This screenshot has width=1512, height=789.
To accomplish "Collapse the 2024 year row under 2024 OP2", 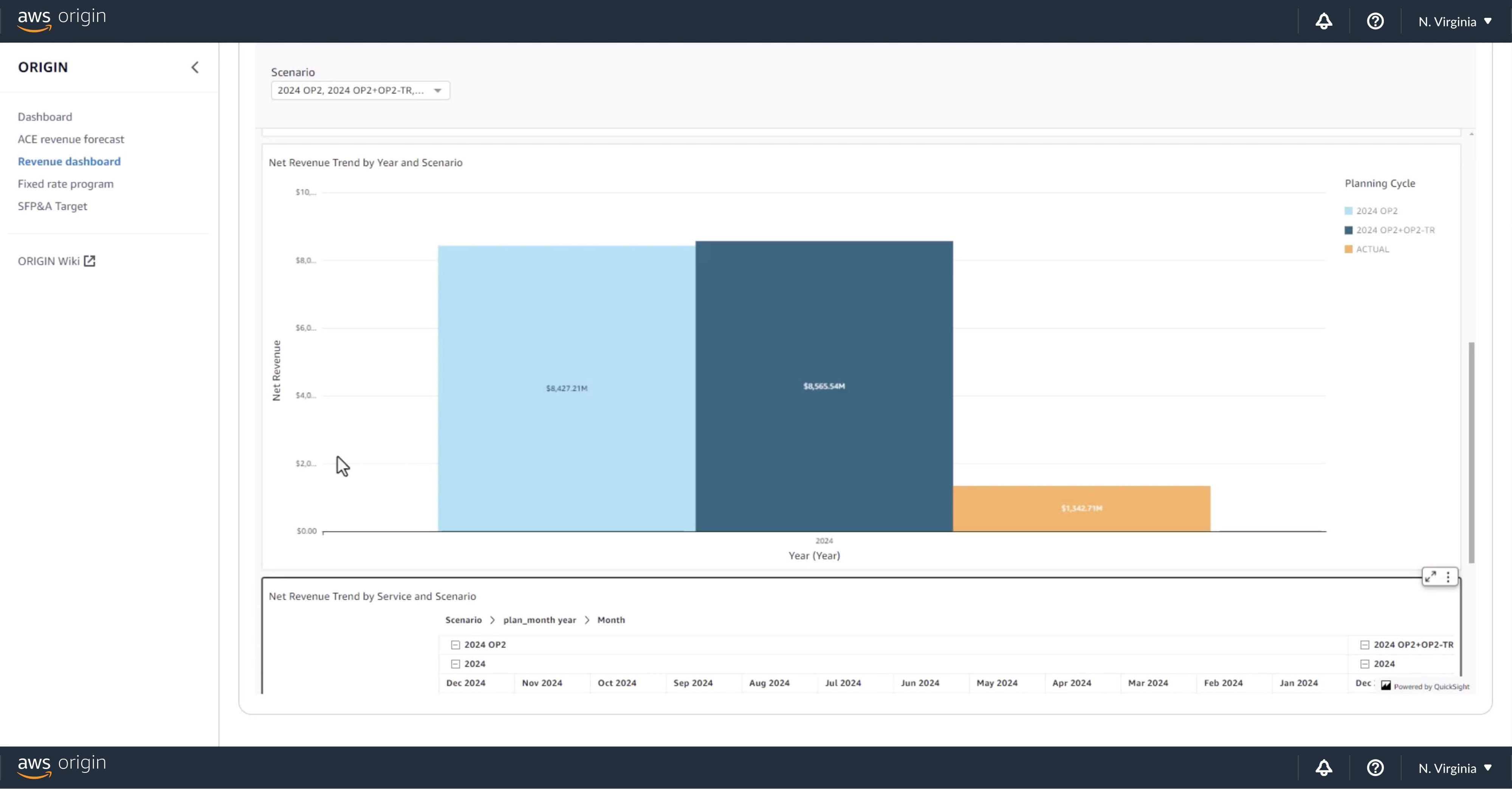I will click(x=455, y=664).
